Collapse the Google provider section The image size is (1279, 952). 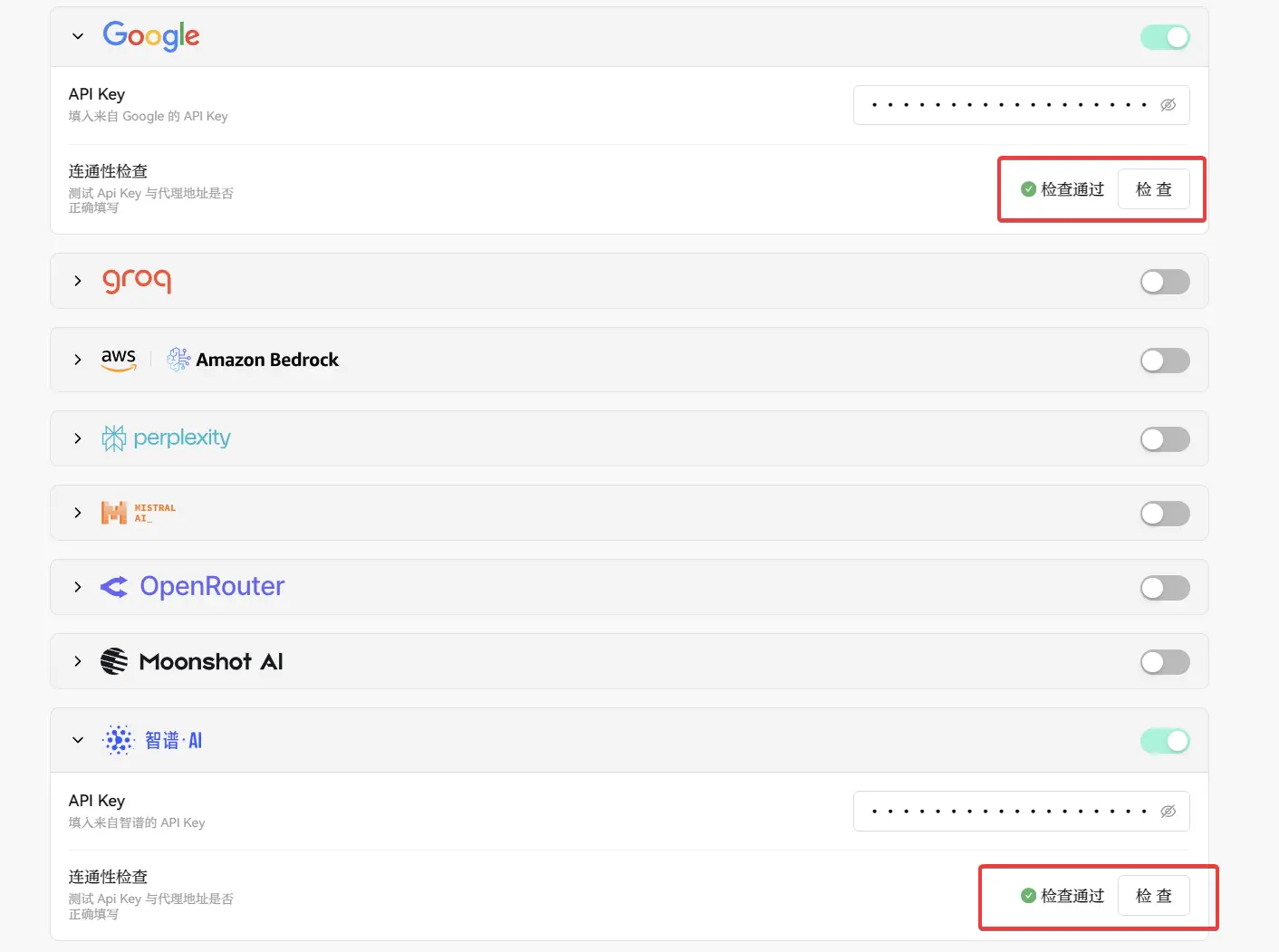pyautogui.click(x=78, y=36)
